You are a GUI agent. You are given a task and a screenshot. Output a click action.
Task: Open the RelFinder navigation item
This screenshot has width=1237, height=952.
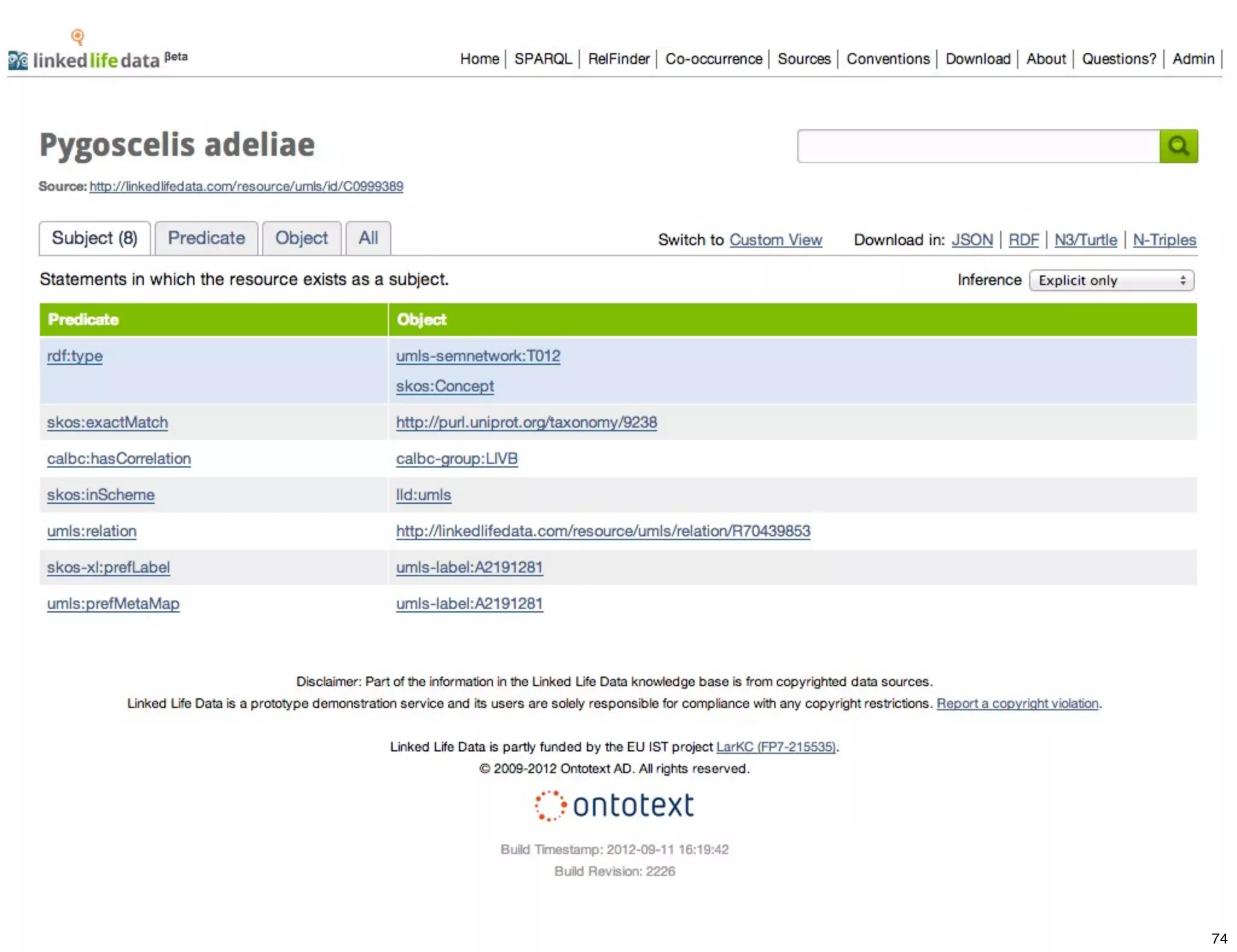(x=618, y=59)
